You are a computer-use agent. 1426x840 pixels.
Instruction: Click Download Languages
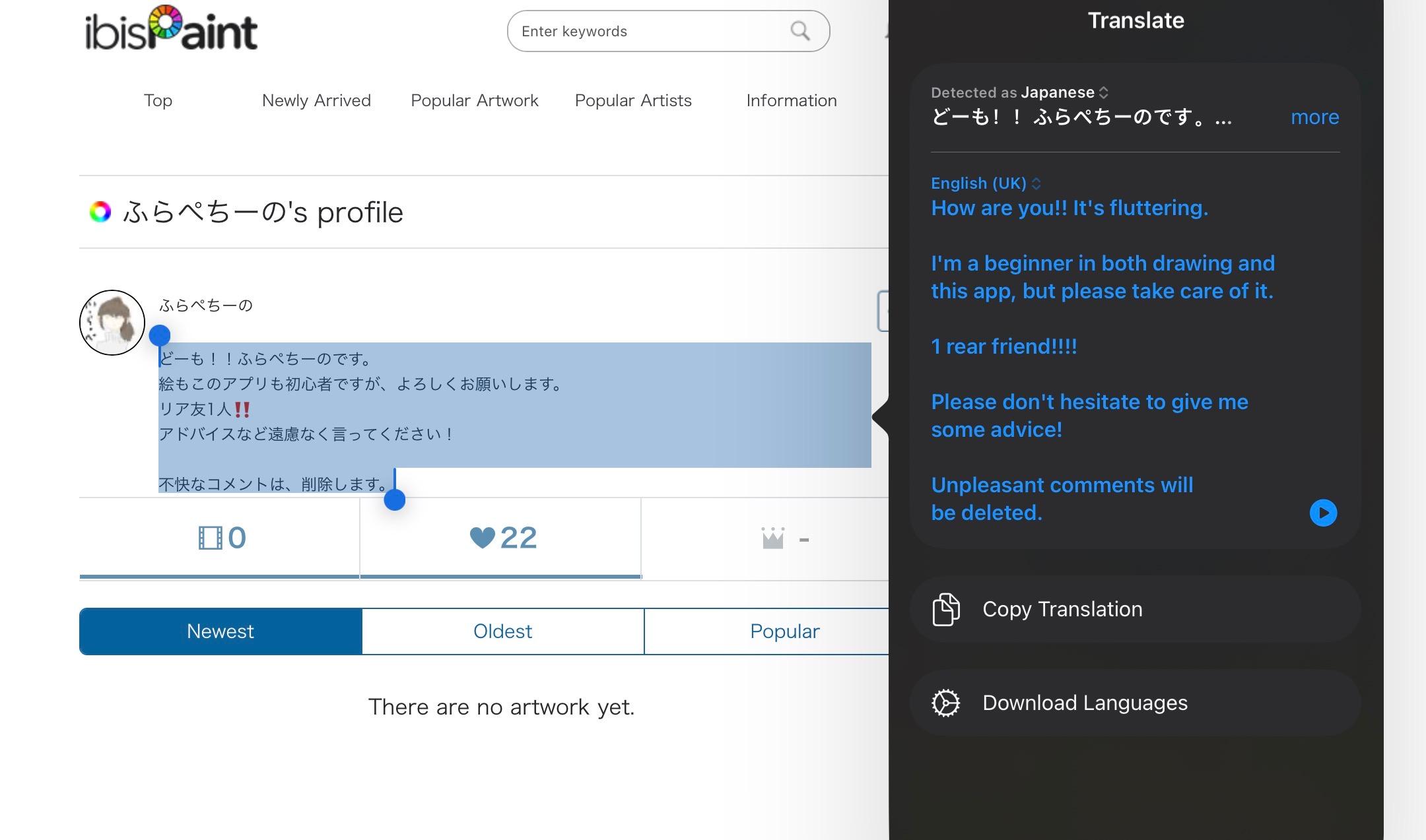[x=1136, y=703]
